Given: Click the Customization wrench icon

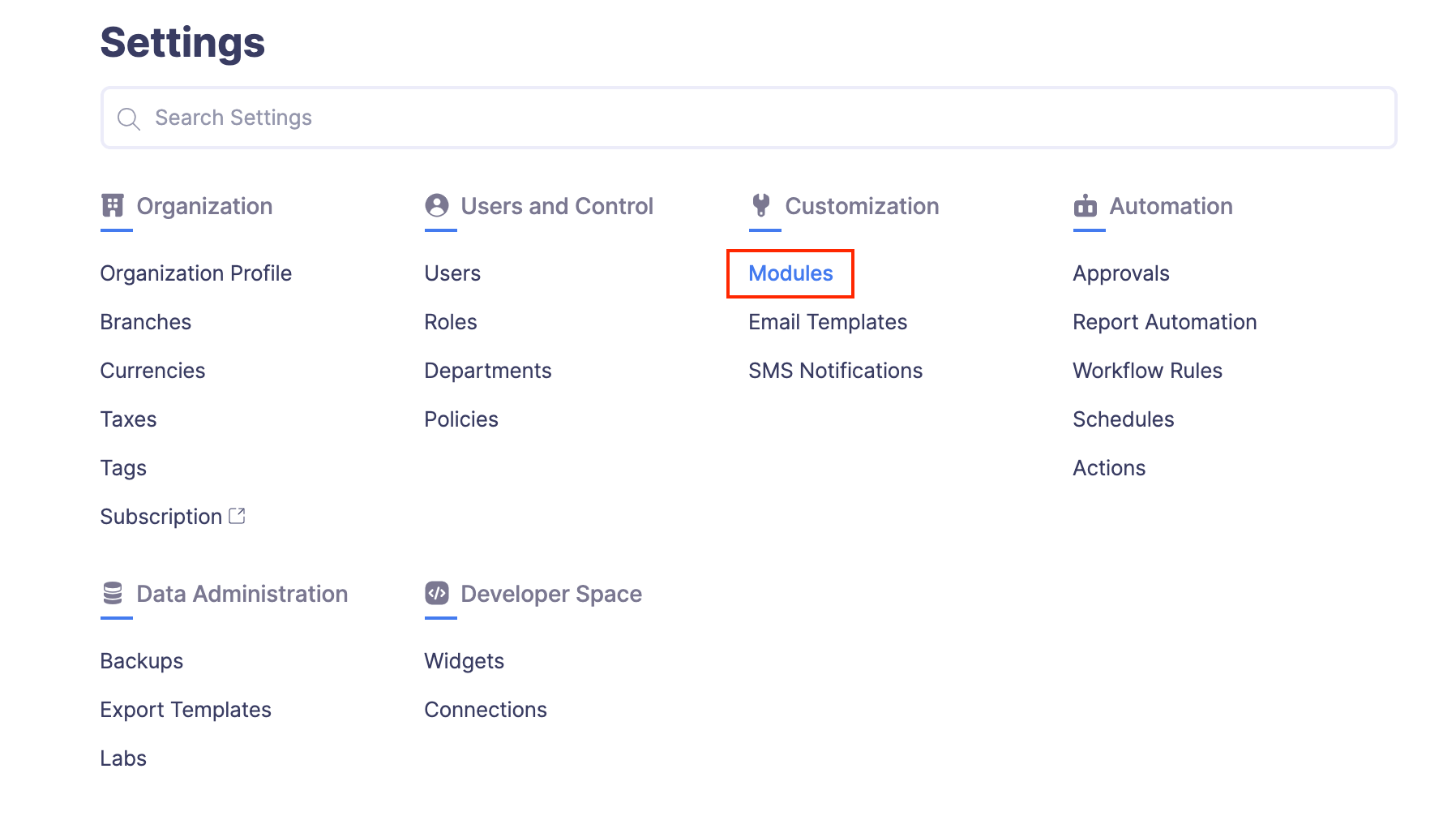Looking at the screenshot, I should point(761,206).
